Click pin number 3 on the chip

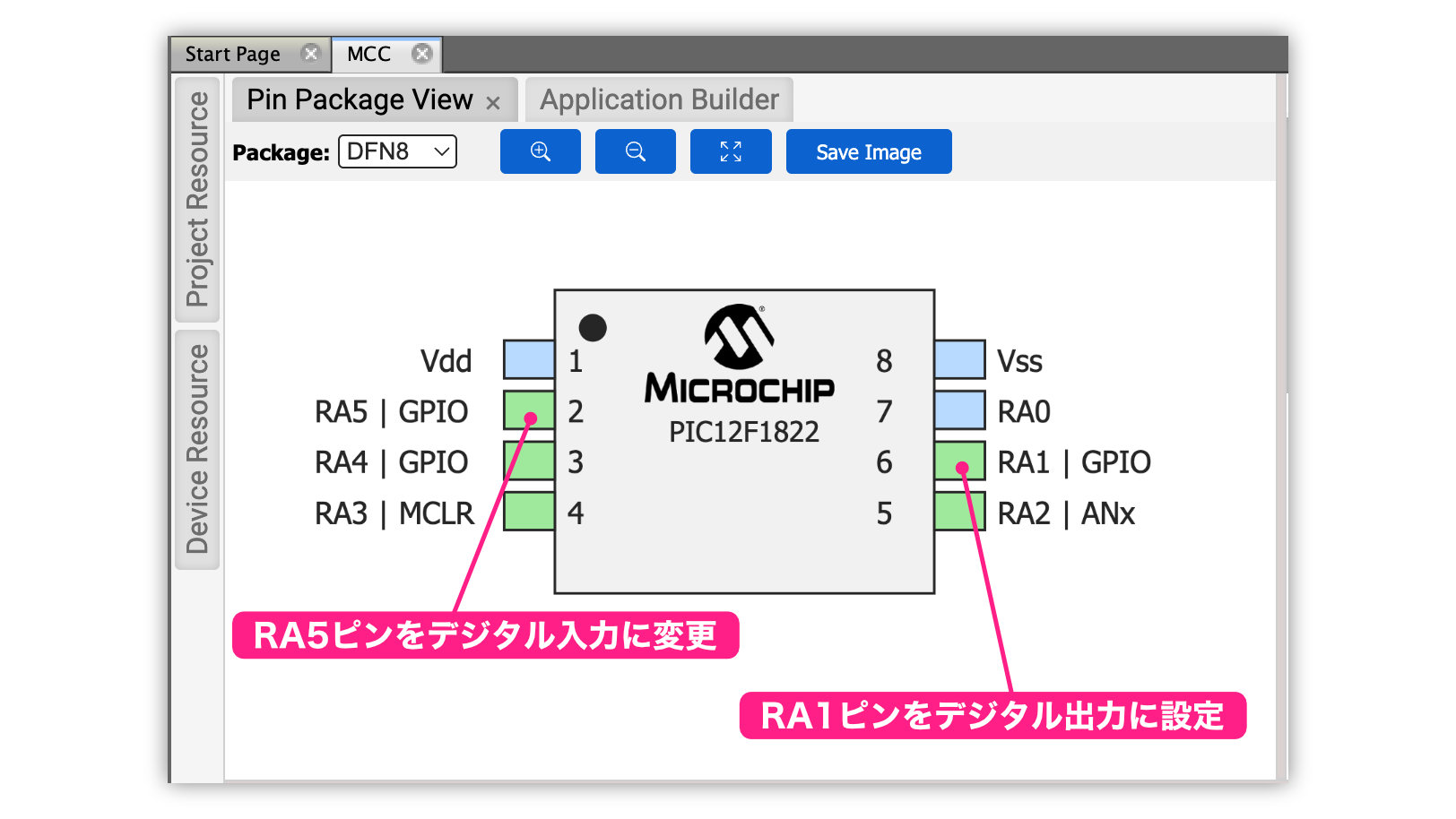576,462
